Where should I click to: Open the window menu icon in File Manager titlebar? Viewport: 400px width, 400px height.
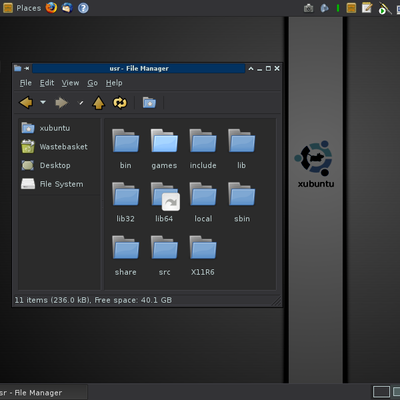coord(17,68)
